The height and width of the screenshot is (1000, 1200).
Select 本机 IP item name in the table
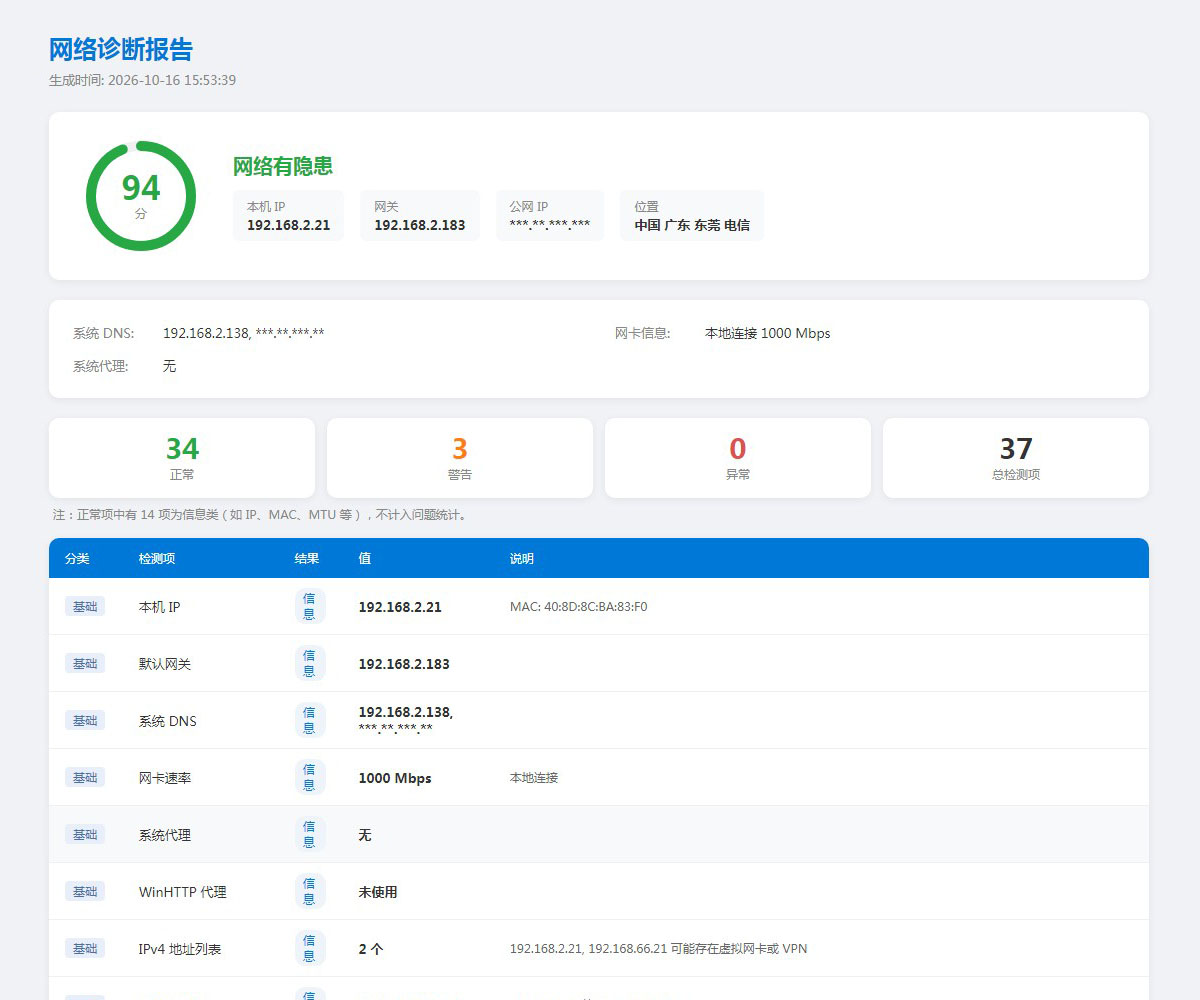pyautogui.click(x=160, y=607)
